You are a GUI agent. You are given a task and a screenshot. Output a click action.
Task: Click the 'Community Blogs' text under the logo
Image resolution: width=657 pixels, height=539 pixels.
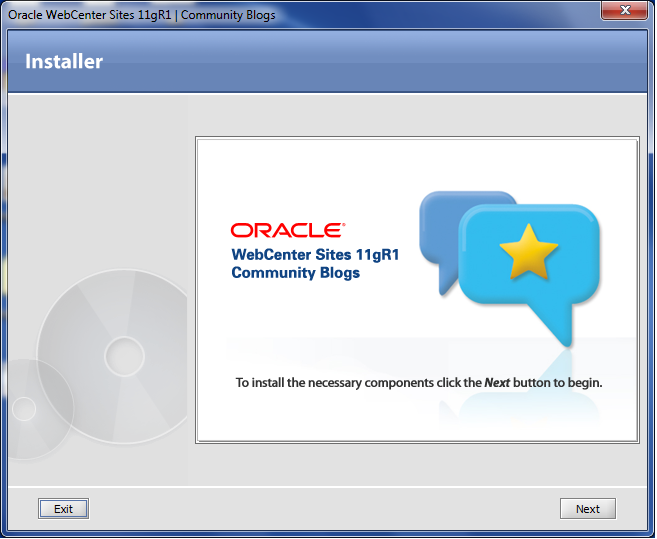295,273
